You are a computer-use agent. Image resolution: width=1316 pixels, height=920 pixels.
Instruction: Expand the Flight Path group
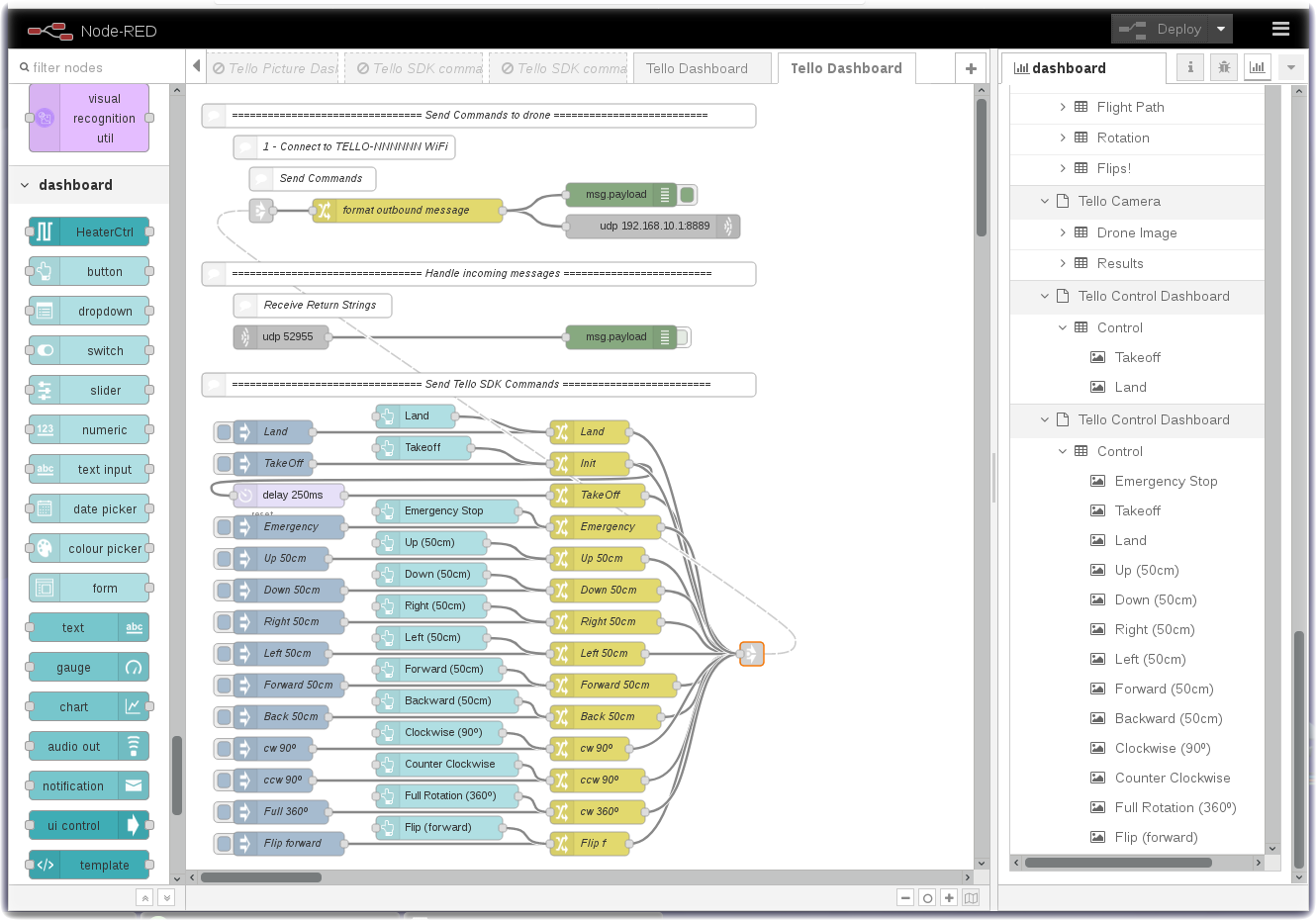tap(1063, 107)
